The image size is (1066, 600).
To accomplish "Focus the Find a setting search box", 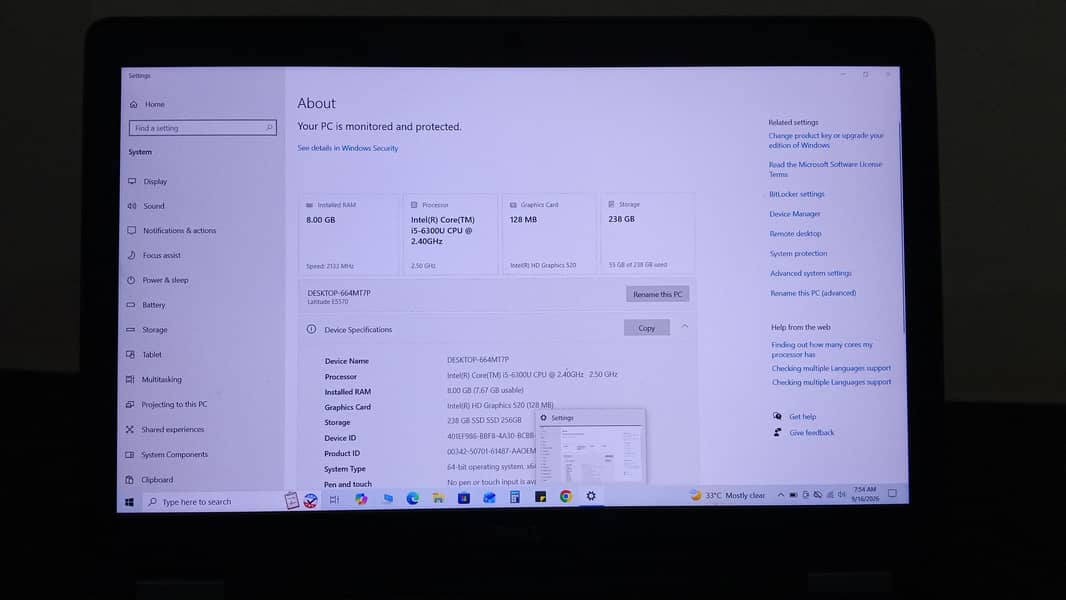I will click(x=203, y=128).
